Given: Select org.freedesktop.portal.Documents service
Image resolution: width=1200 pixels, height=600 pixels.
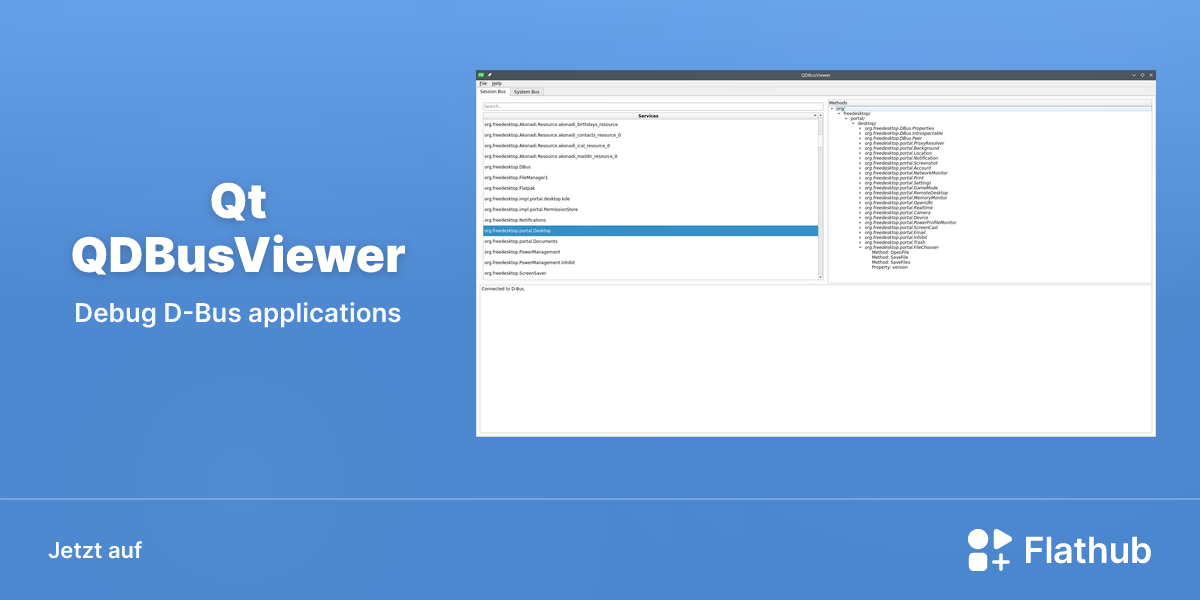Looking at the screenshot, I should click(650, 241).
